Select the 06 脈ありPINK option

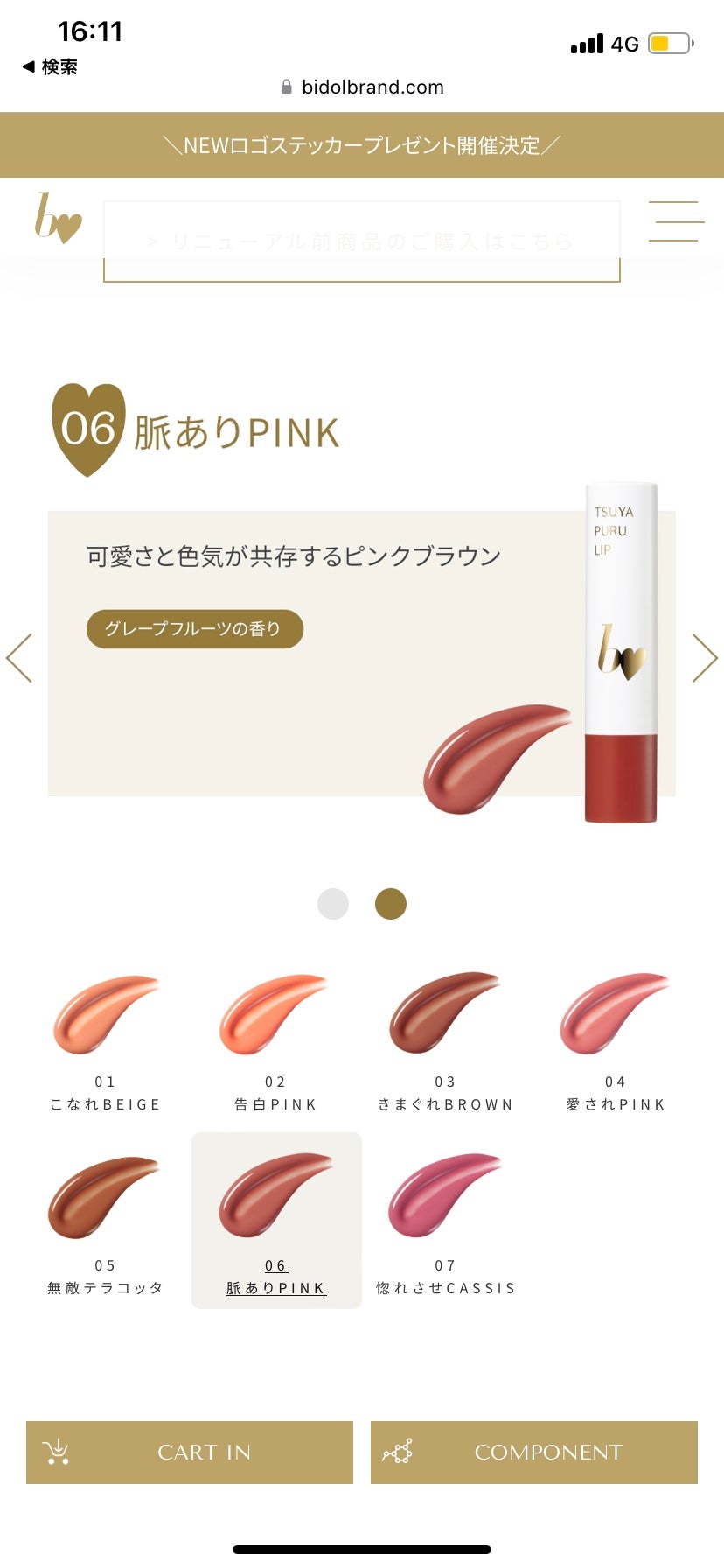coord(276,1221)
